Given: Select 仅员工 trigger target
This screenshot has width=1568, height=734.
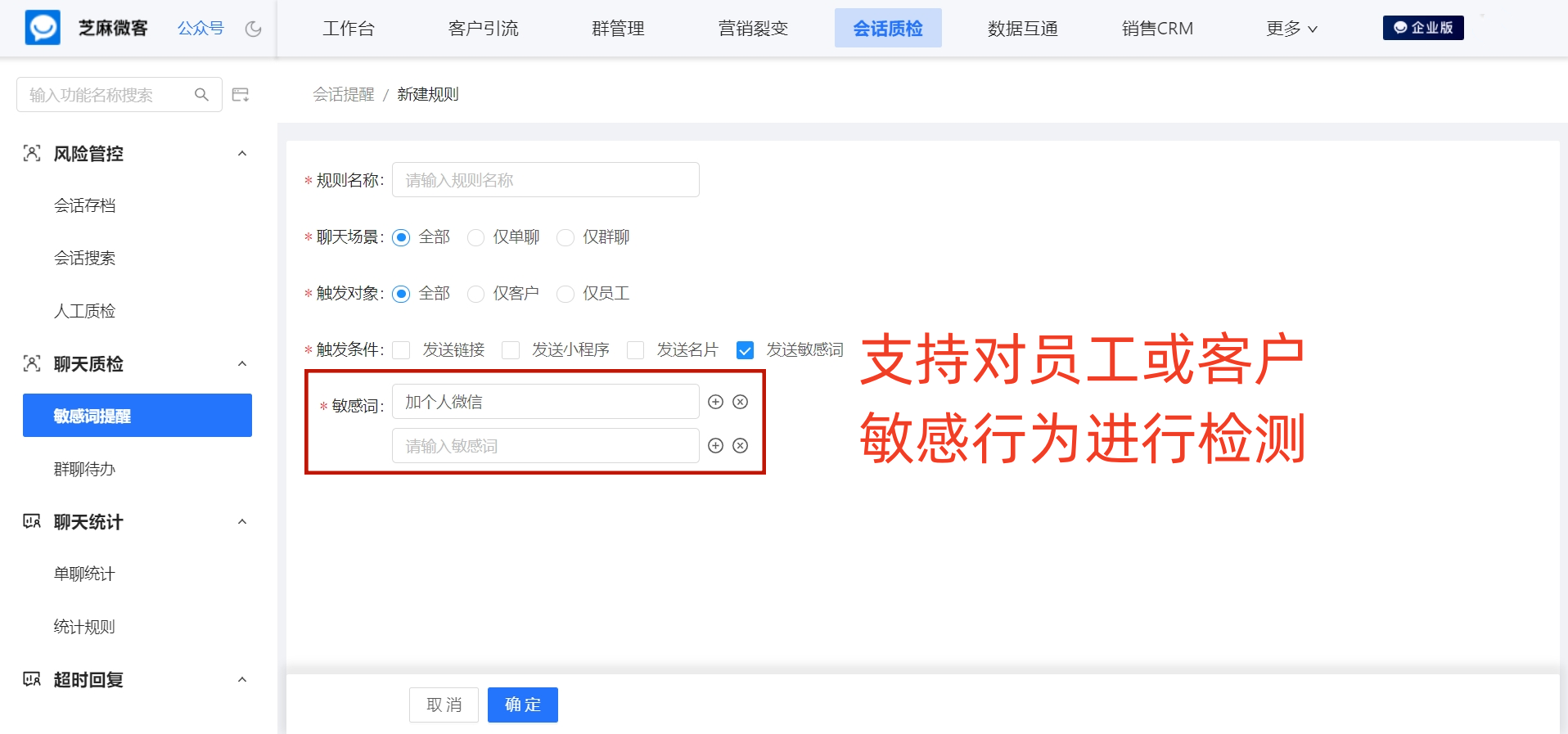Looking at the screenshot, I should (x=565, y=294).
